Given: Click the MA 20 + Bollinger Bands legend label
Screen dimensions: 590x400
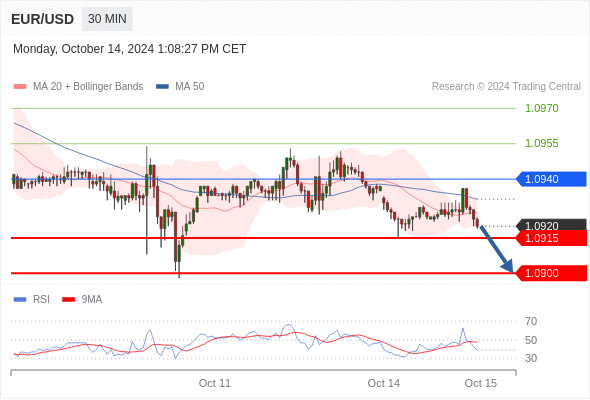Looking at the screenshot, I should tap(88, 87).
